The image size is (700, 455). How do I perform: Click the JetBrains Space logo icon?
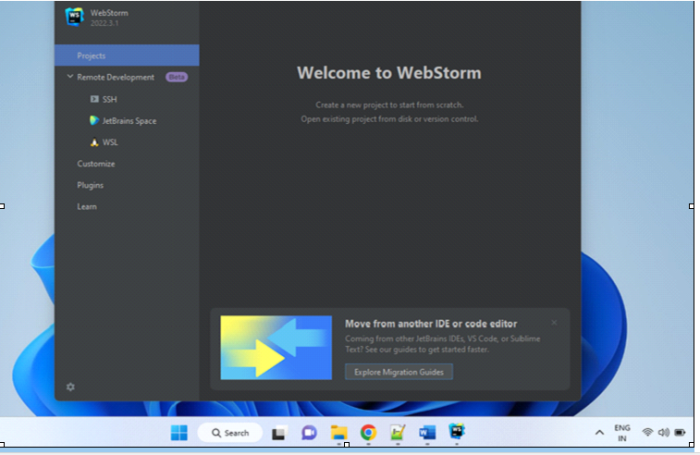[x=94, y=121]
